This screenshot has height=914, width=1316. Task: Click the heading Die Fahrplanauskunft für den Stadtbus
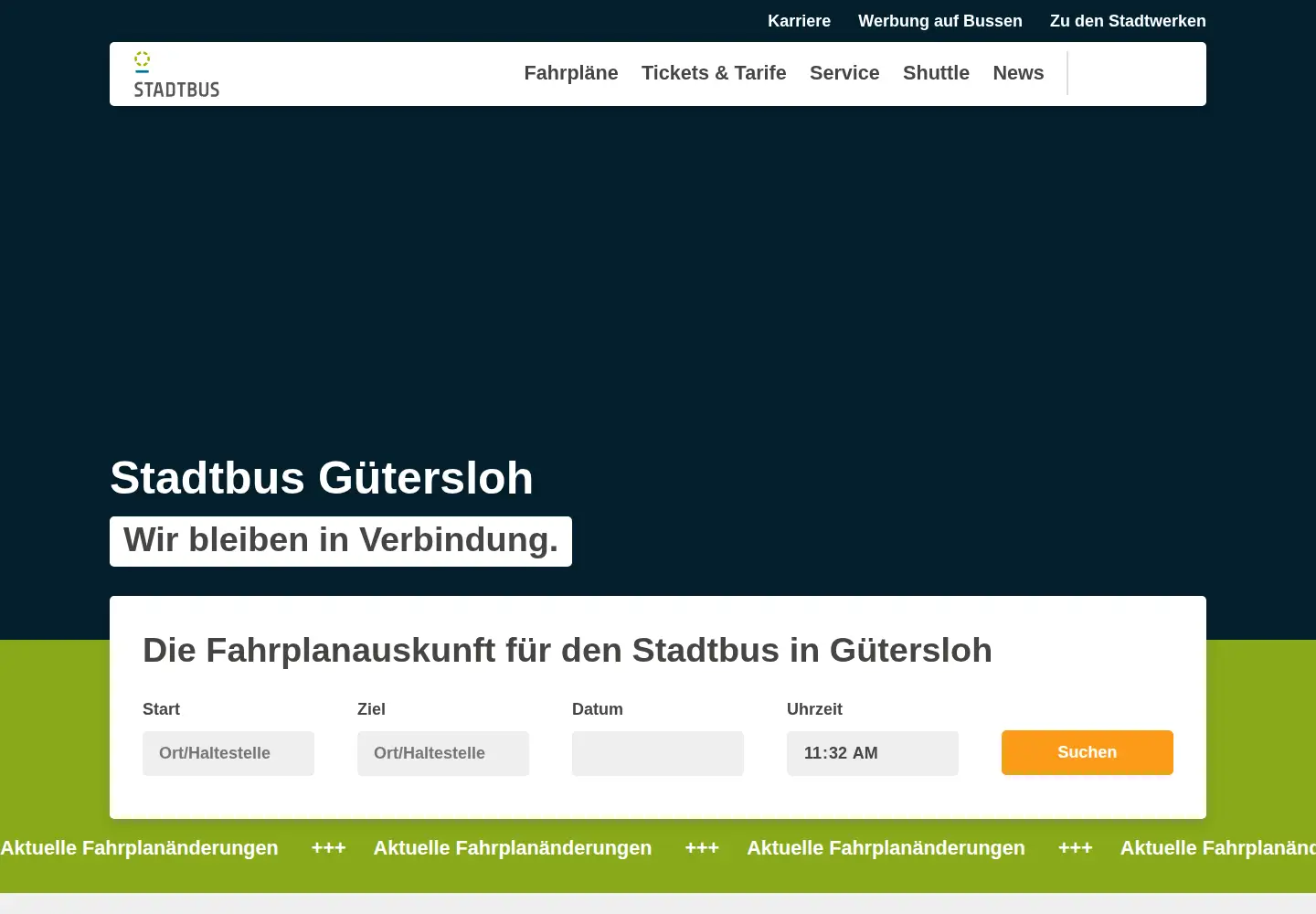[x=568, y=651]
